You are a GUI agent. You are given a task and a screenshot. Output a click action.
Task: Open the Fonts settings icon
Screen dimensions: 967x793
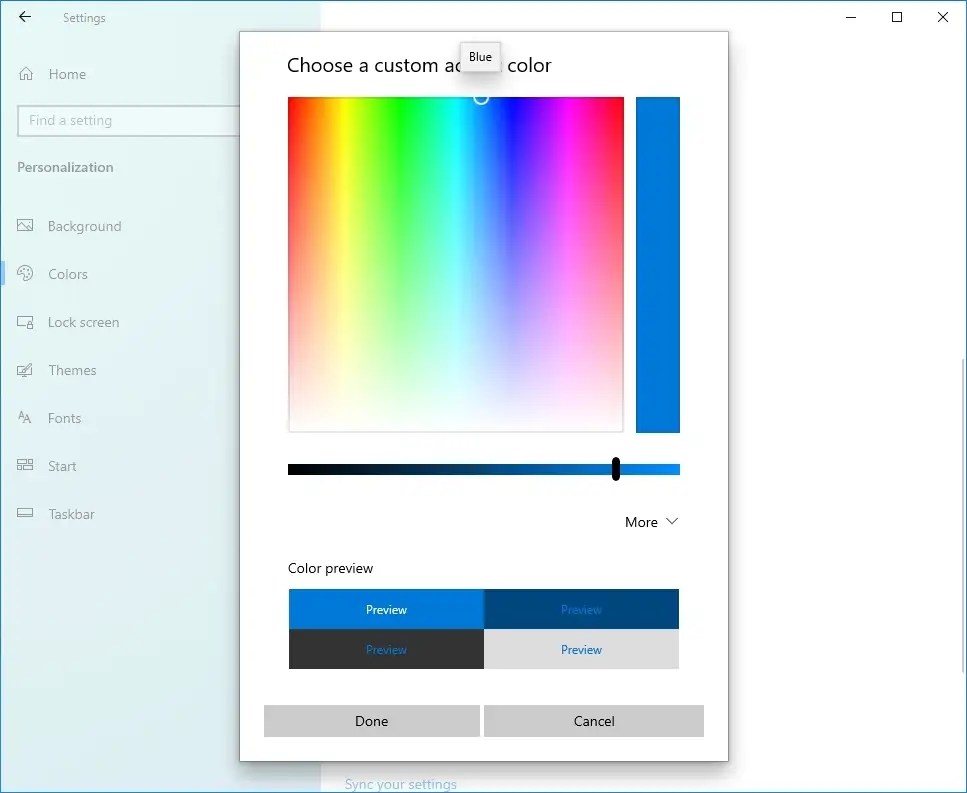23,418
